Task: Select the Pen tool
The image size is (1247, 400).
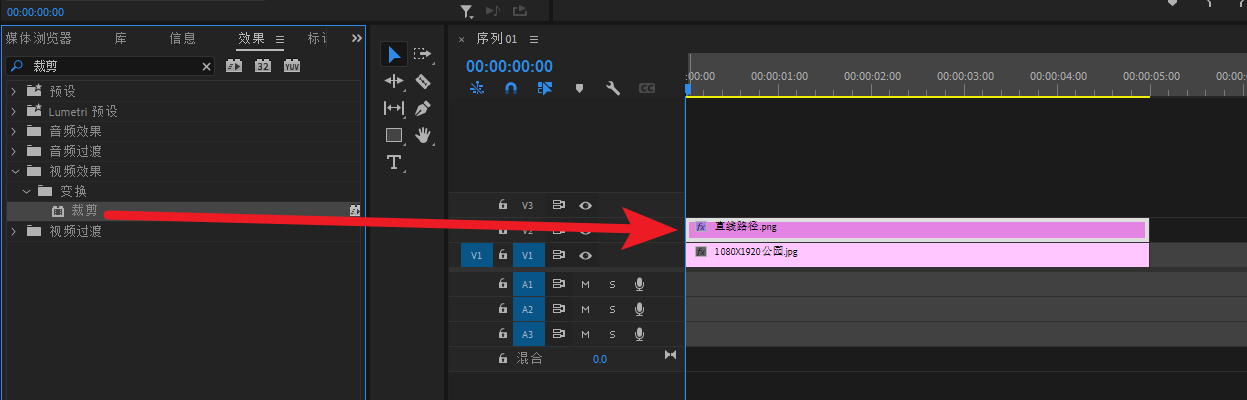Action: 422,108
